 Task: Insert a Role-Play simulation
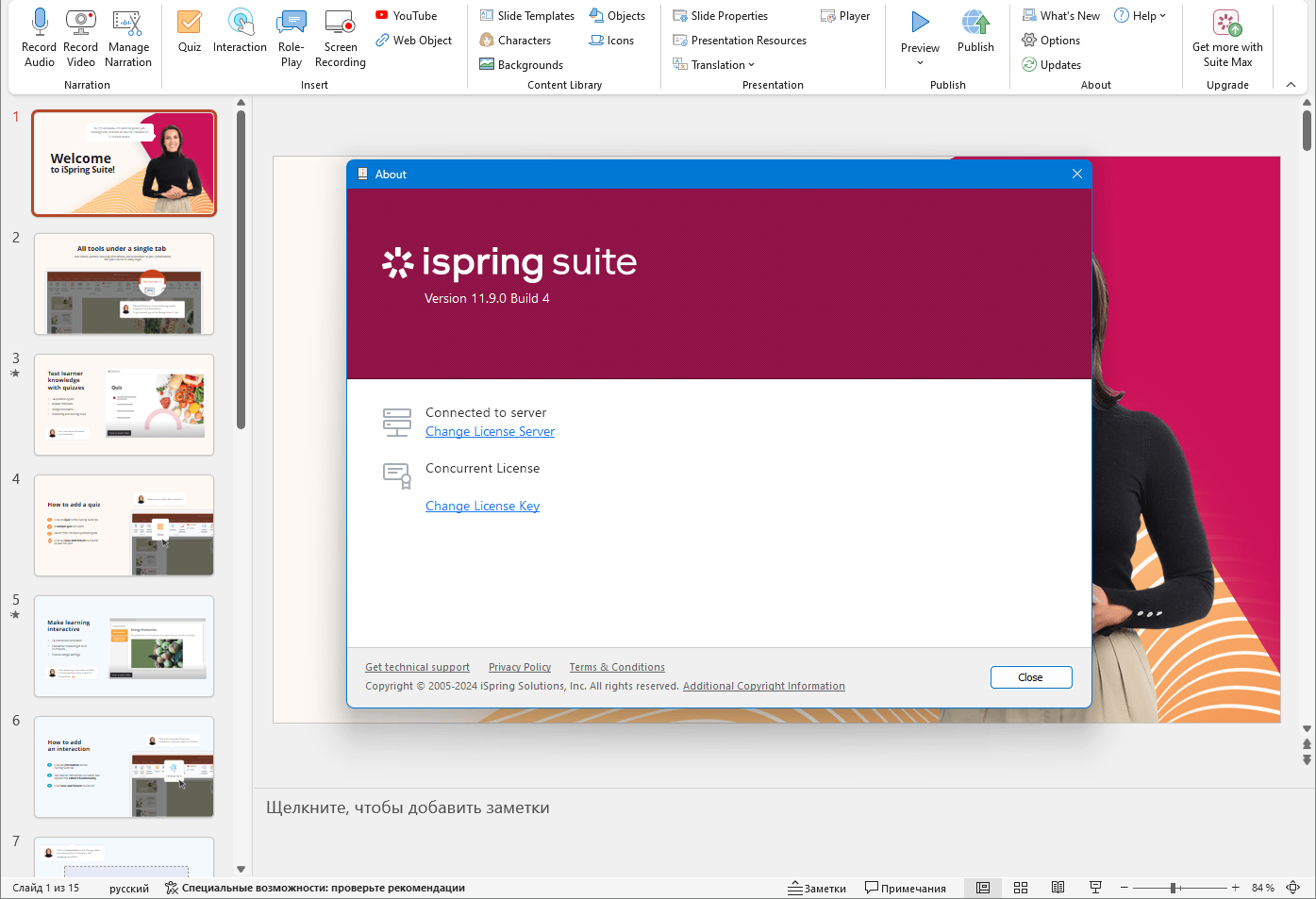(292, 38)
